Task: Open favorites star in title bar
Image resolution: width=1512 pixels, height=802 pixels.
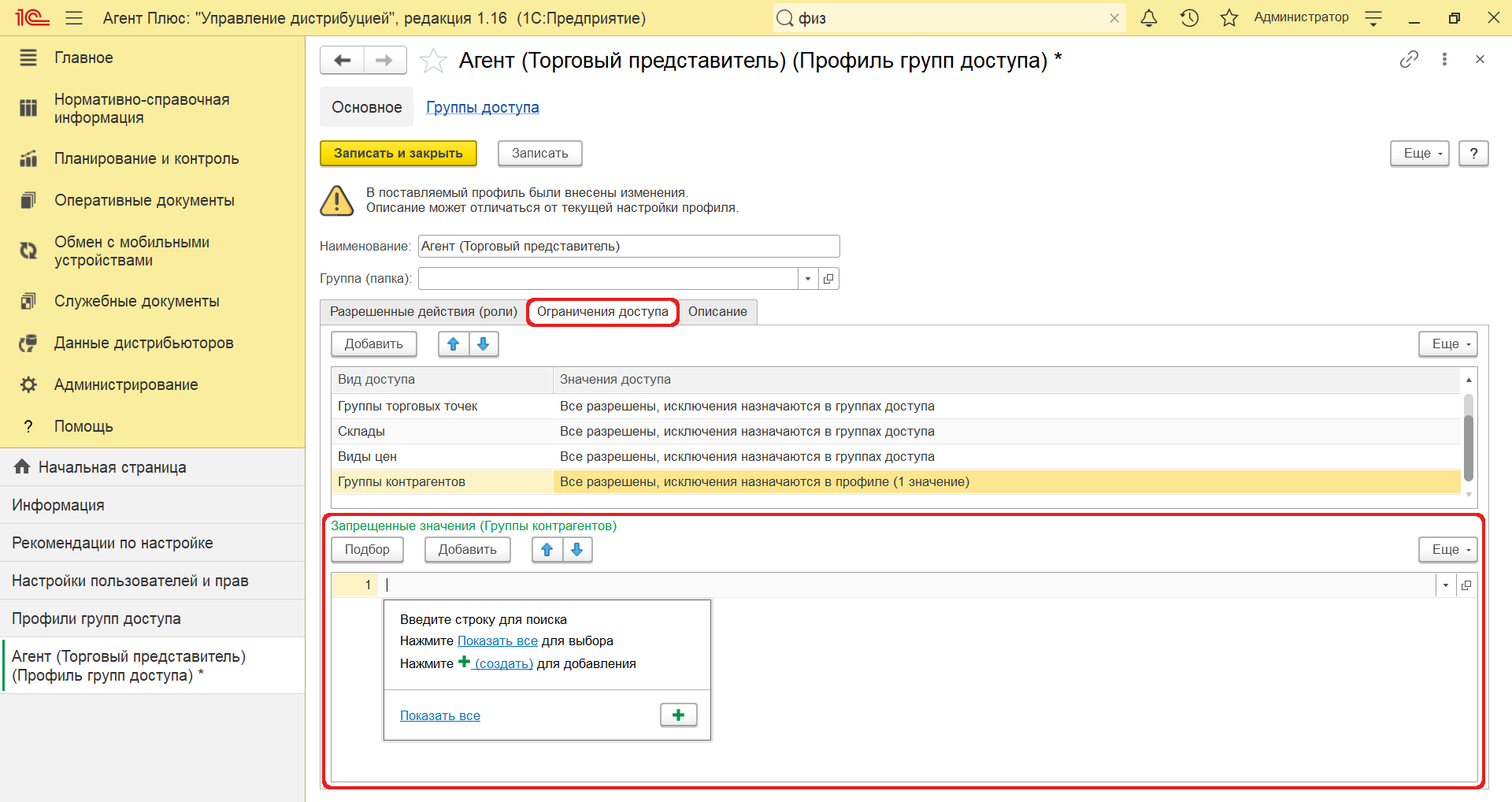Action: (x=1228, y=18)
